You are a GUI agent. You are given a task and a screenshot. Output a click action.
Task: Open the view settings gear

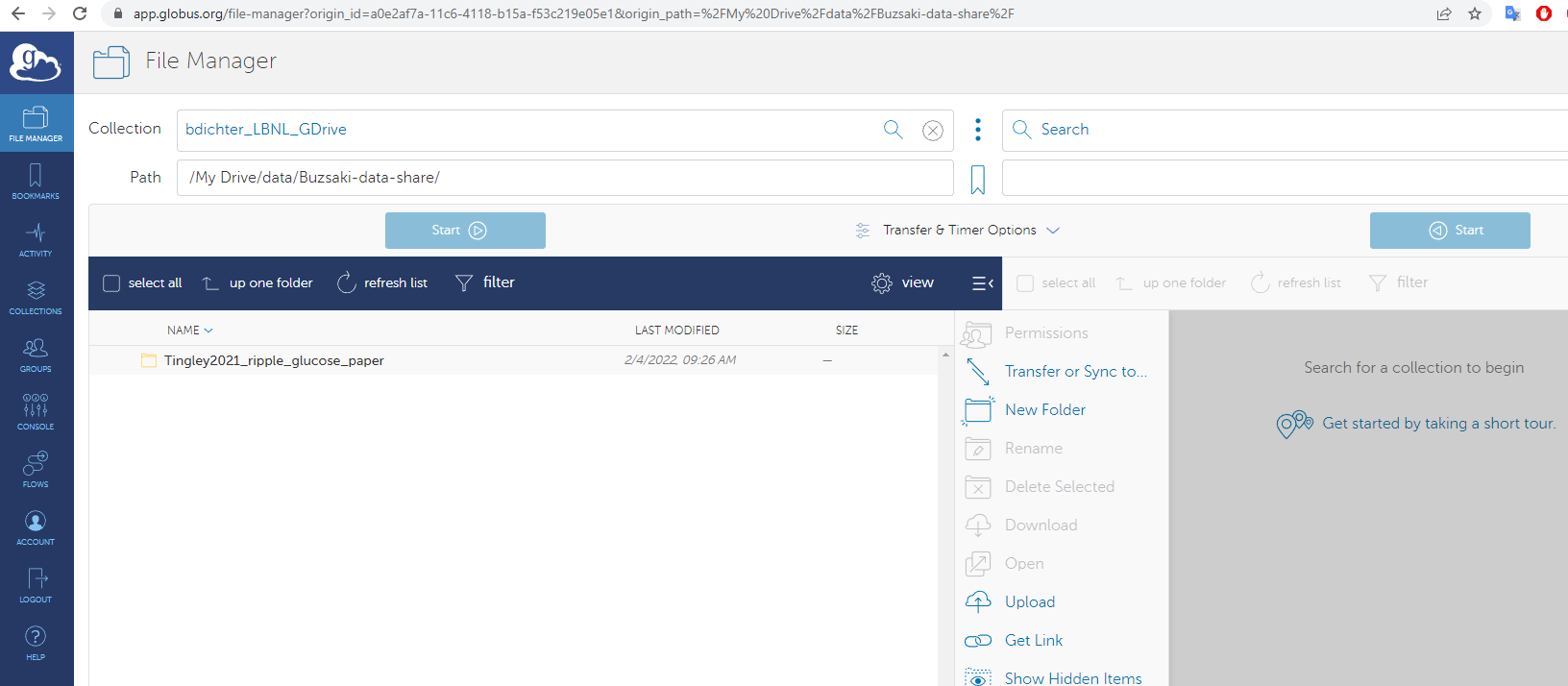(x=882, y=282)
